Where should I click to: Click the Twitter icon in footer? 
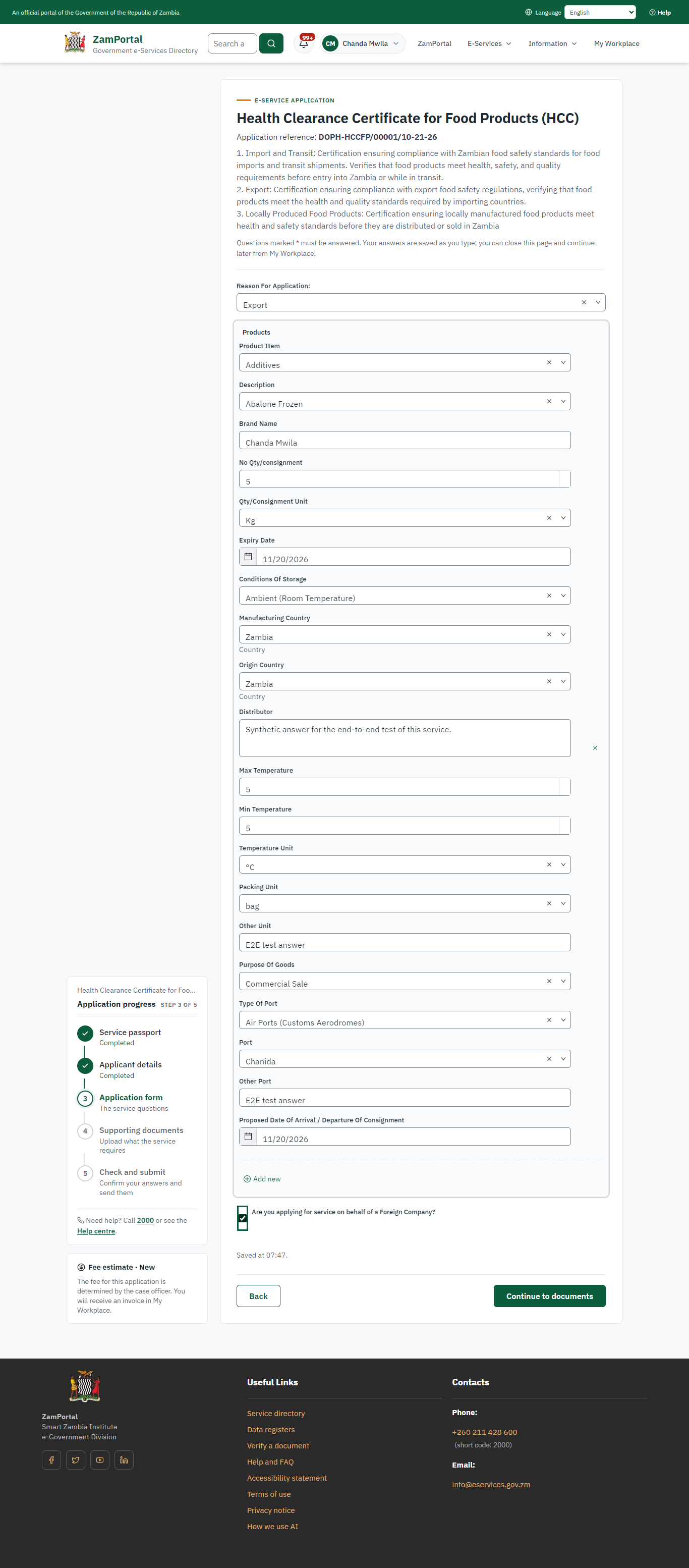[x=76, y=1459]
